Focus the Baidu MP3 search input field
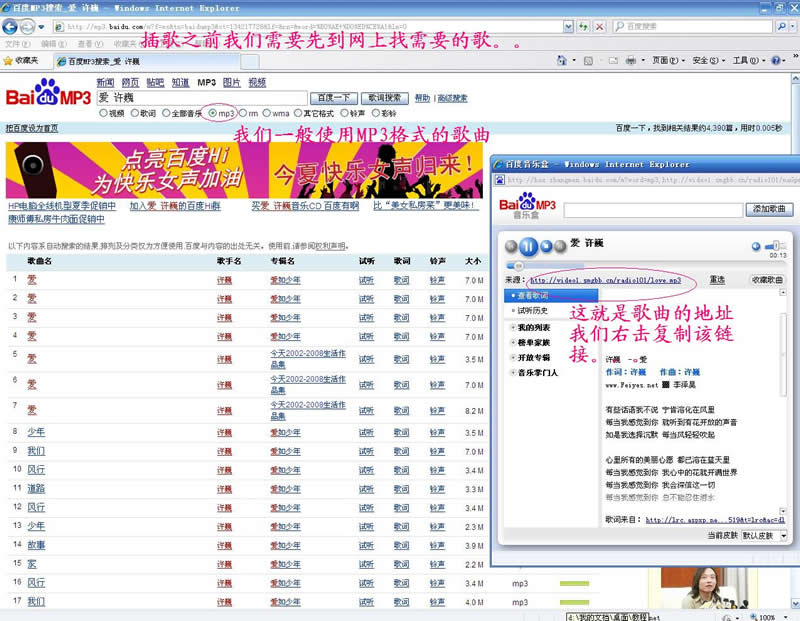The image size is (800, 621). (202, 98)
